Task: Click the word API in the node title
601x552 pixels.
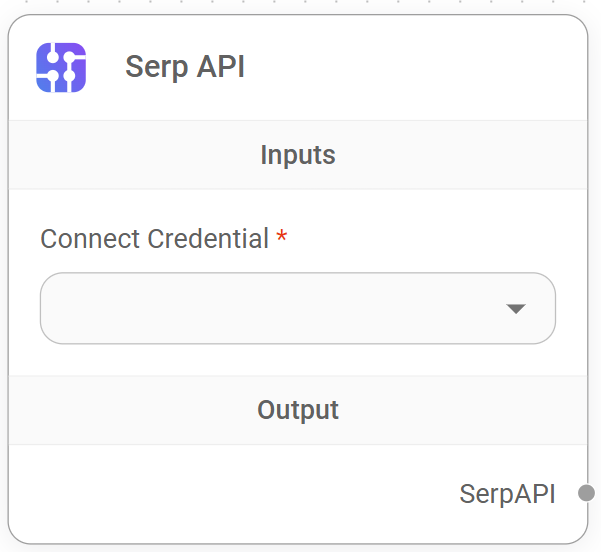Action: coord(221,67)
